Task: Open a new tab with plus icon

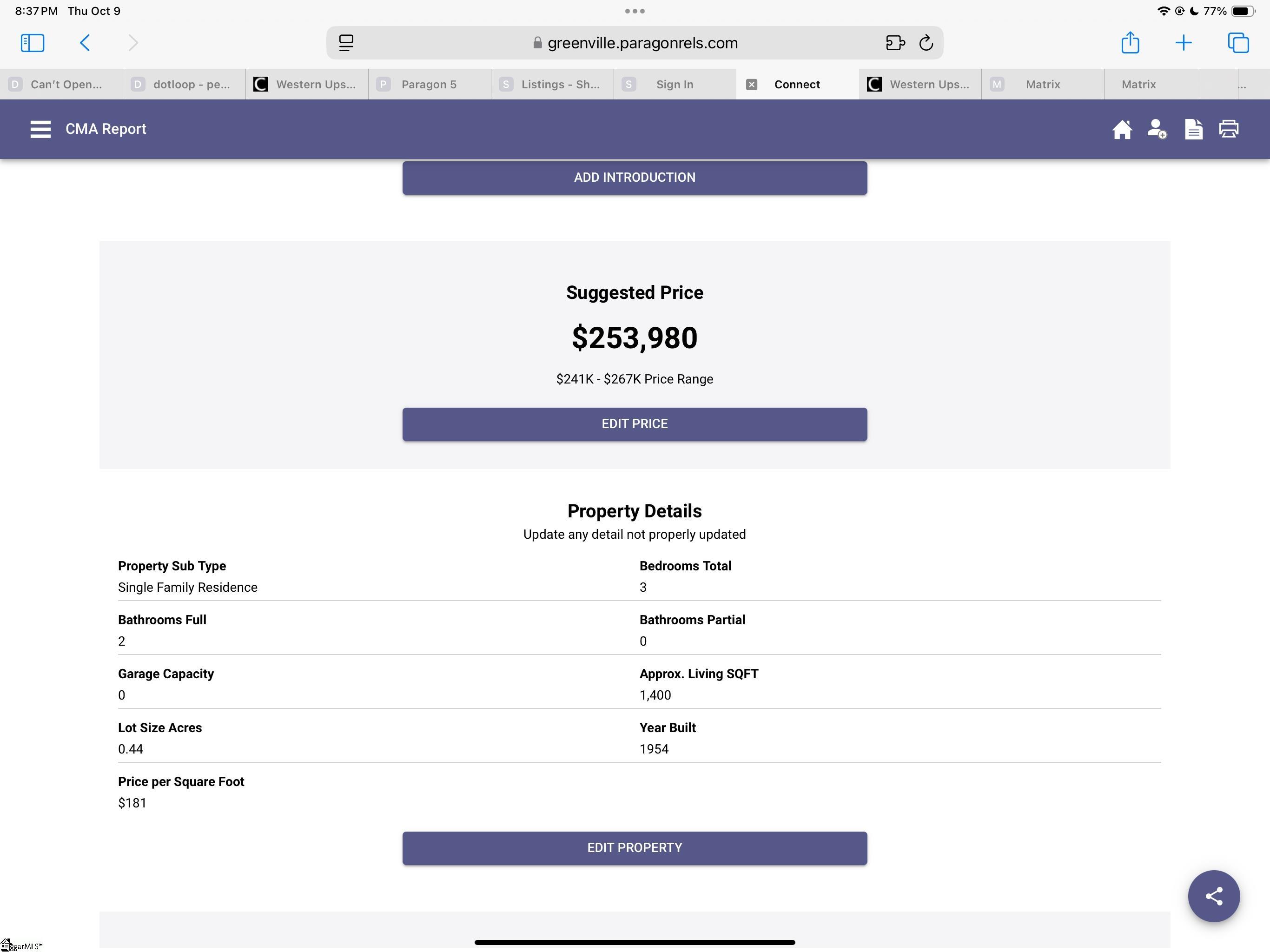Action: click(x=1184, y=43)
